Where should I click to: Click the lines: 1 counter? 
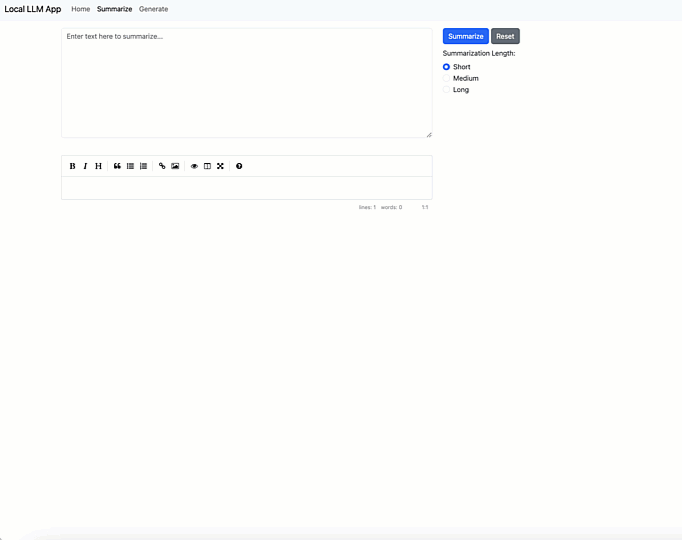(x=367, y=207)
